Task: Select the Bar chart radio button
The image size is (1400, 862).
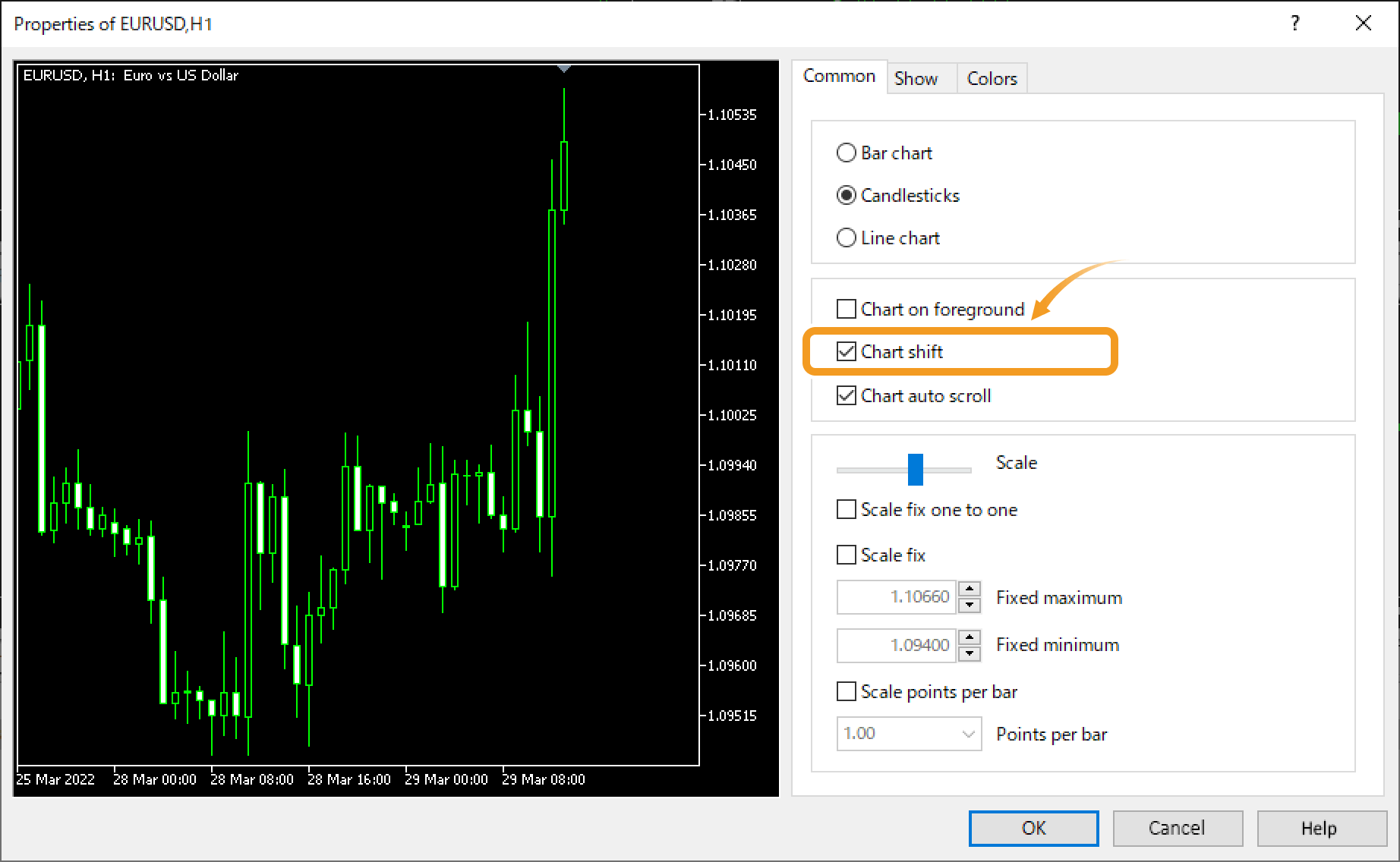Action: pyautogui.click(x=846, y=153)
